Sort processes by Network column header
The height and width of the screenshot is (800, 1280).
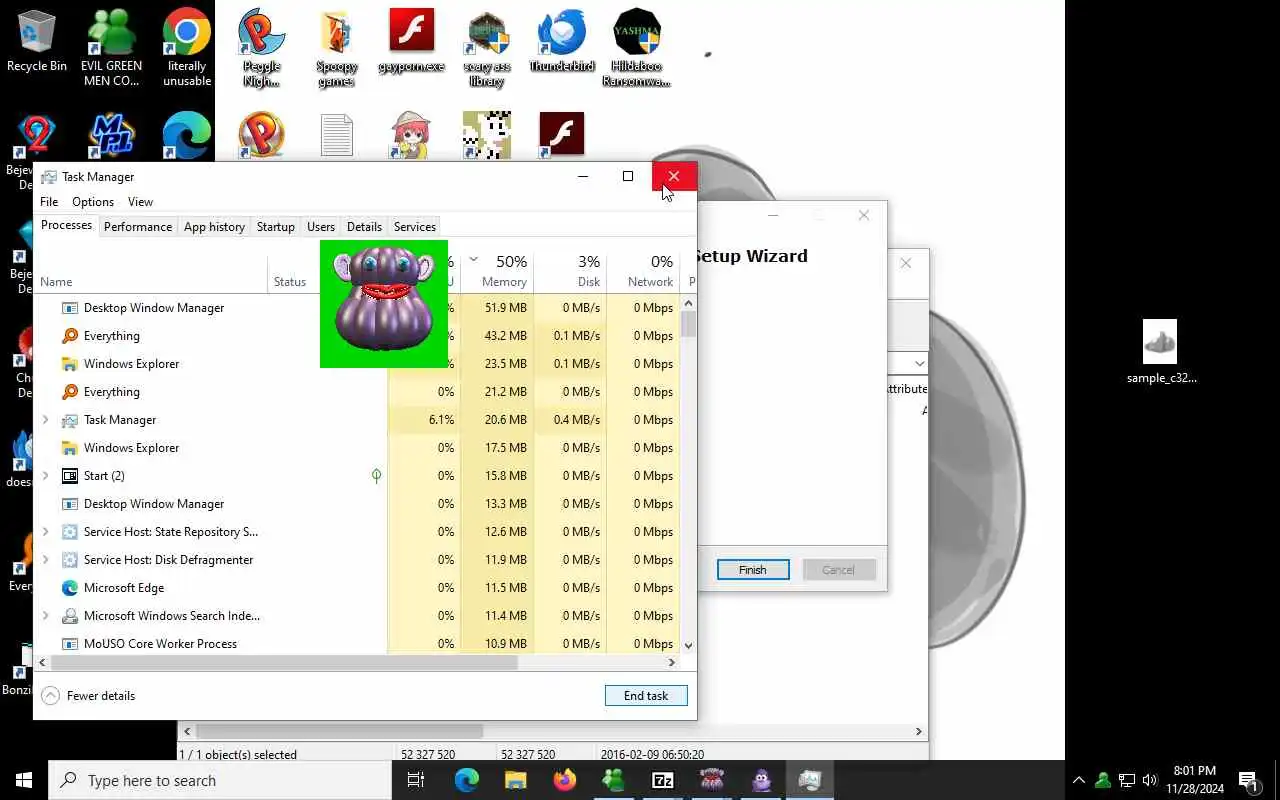(x=643, y=270)
